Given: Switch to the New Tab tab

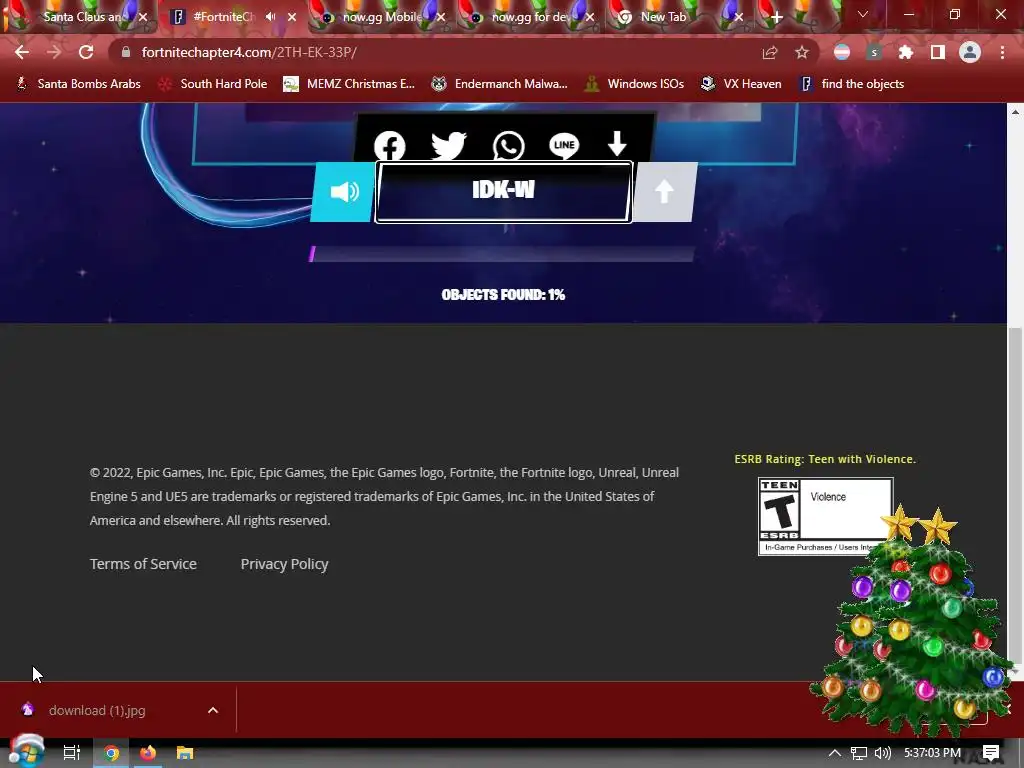Looking at the screenshot, I should pos(664,17).
